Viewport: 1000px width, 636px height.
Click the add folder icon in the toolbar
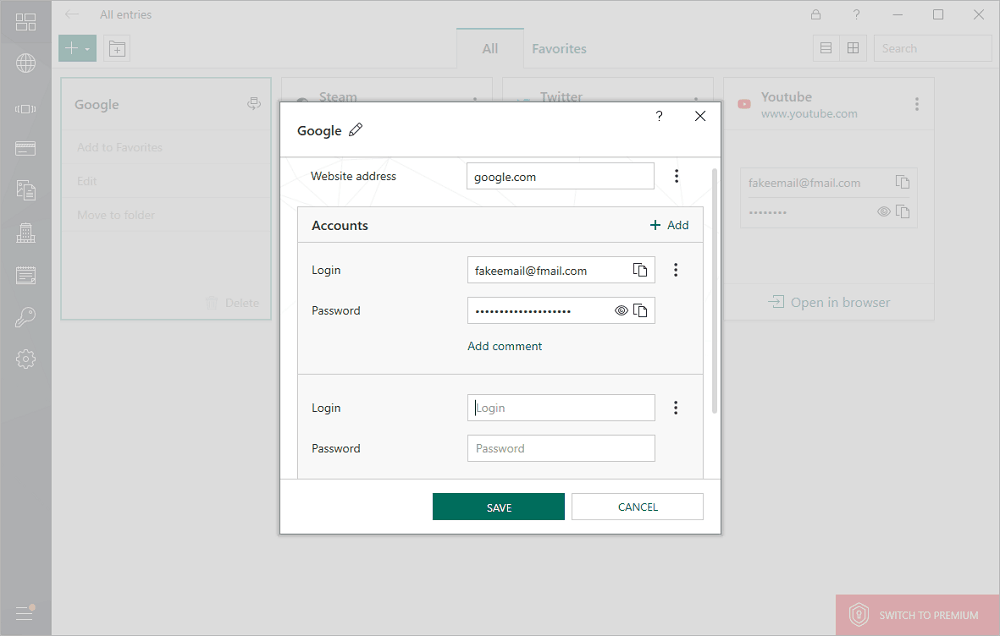(x=117, y=48)
